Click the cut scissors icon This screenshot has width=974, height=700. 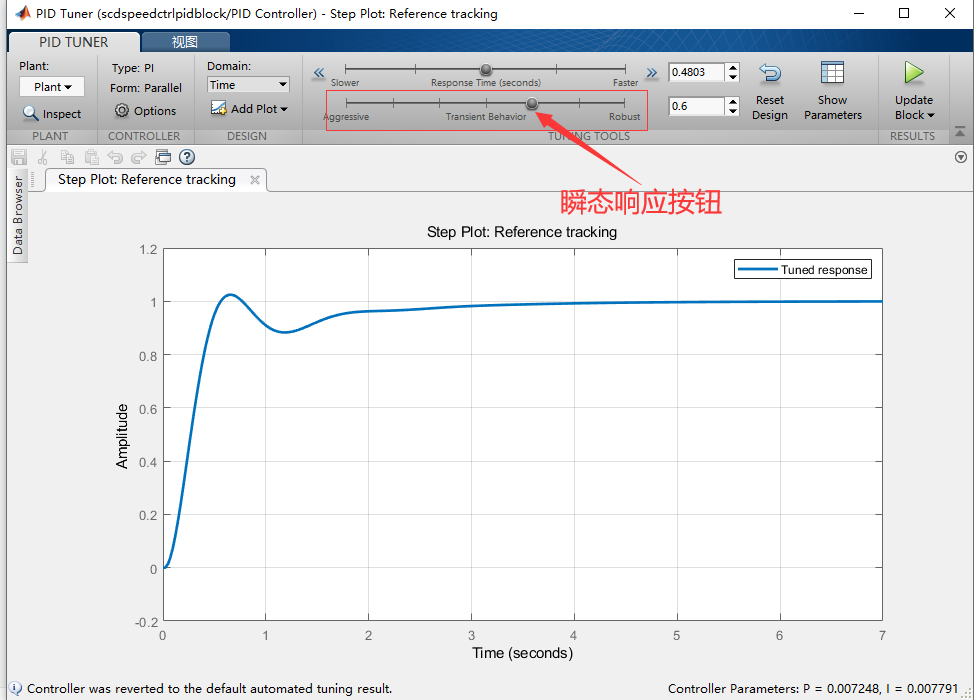tap(43, 157)
